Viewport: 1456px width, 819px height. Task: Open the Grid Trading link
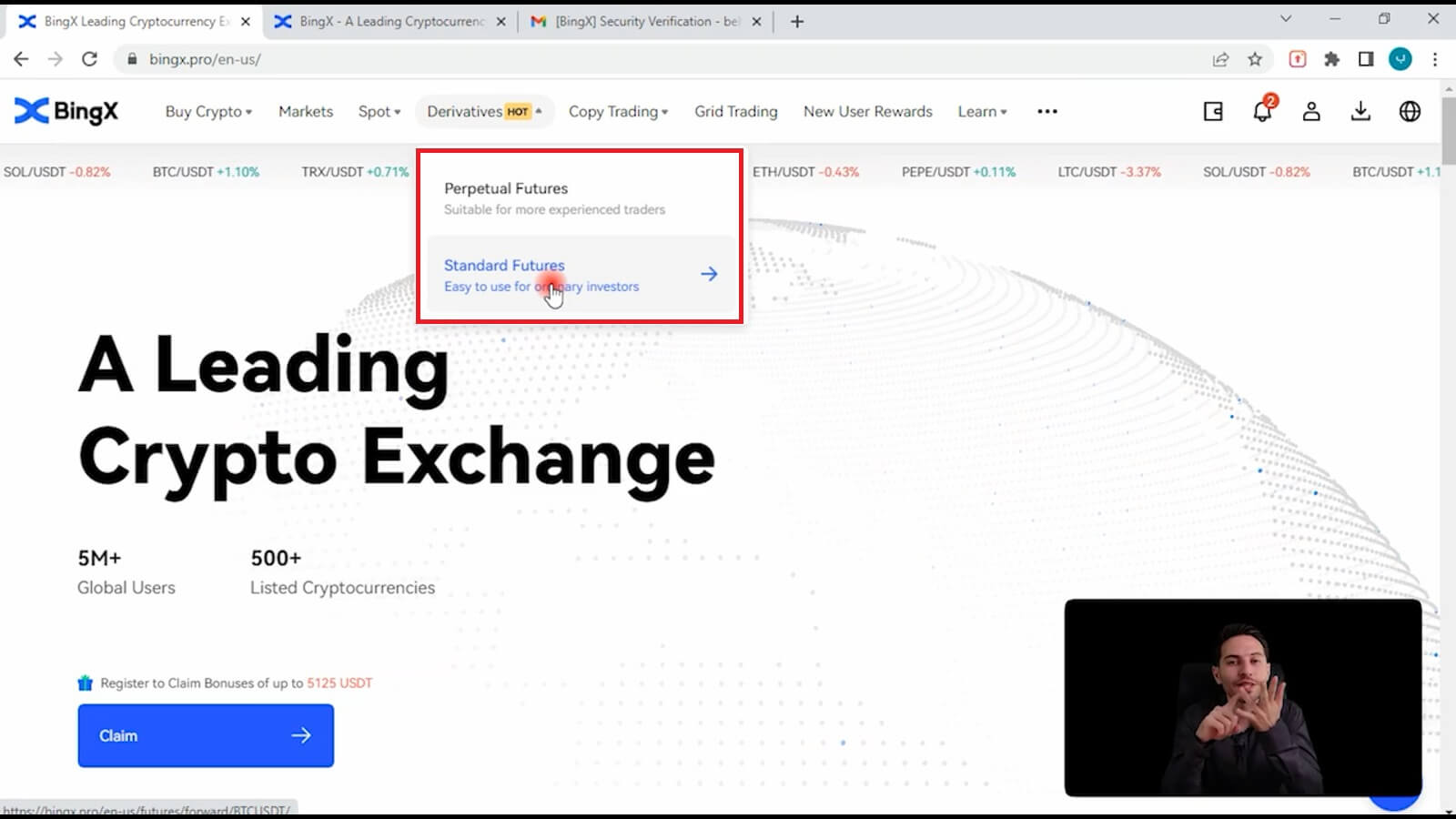(736, 111)
